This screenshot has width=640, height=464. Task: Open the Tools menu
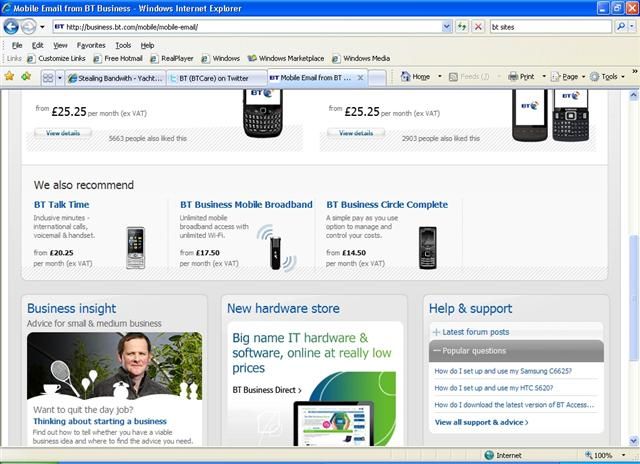(x=123, y=45)
